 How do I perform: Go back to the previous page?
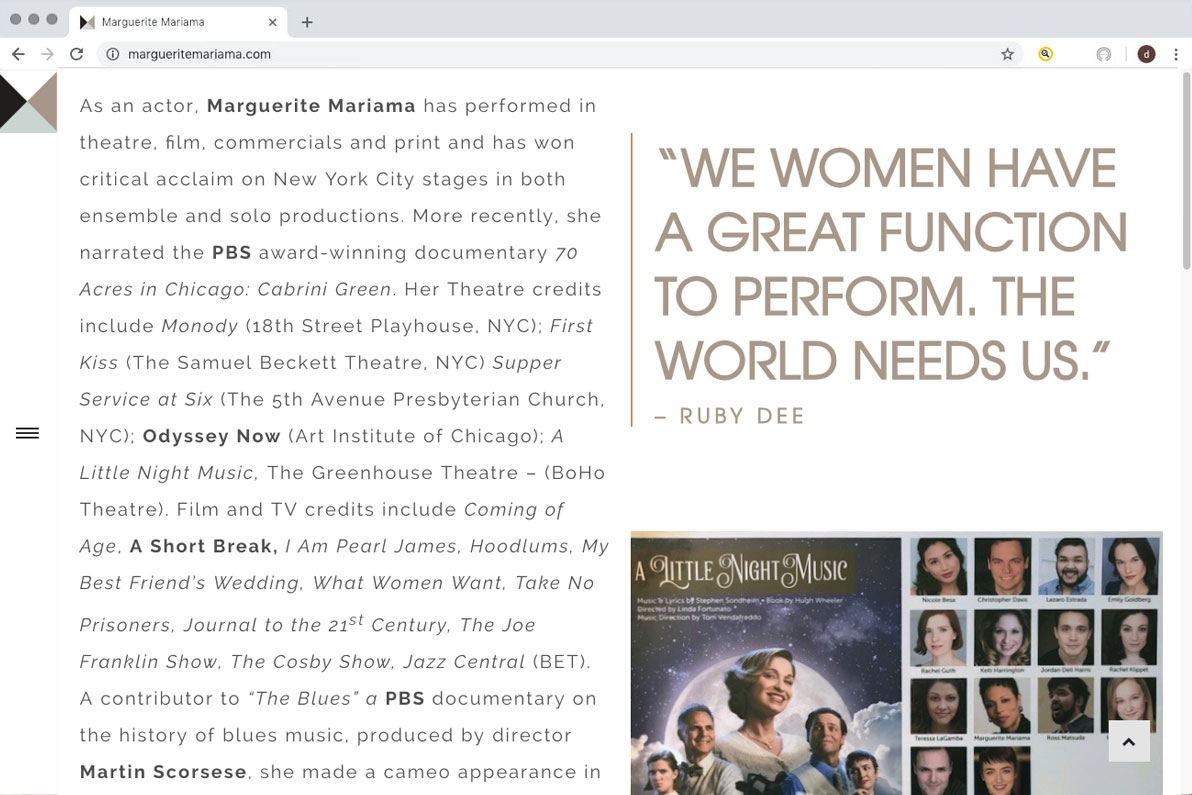[18, 54]
